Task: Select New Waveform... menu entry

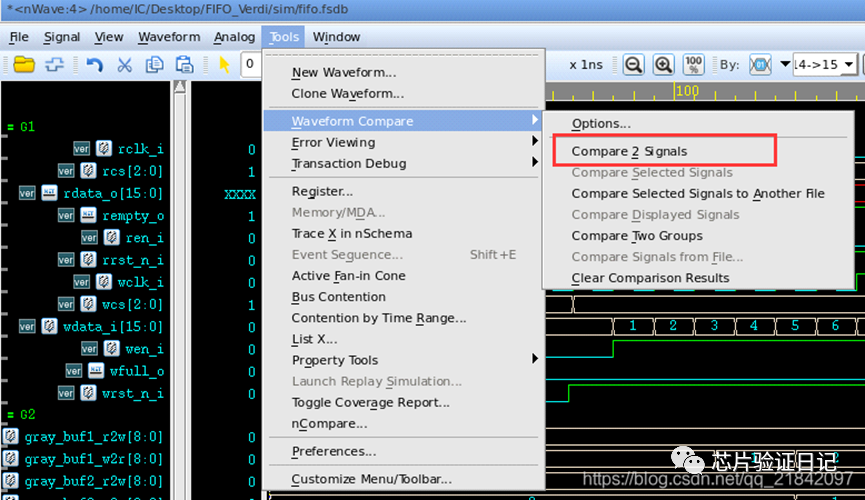Action: [344, 73]
